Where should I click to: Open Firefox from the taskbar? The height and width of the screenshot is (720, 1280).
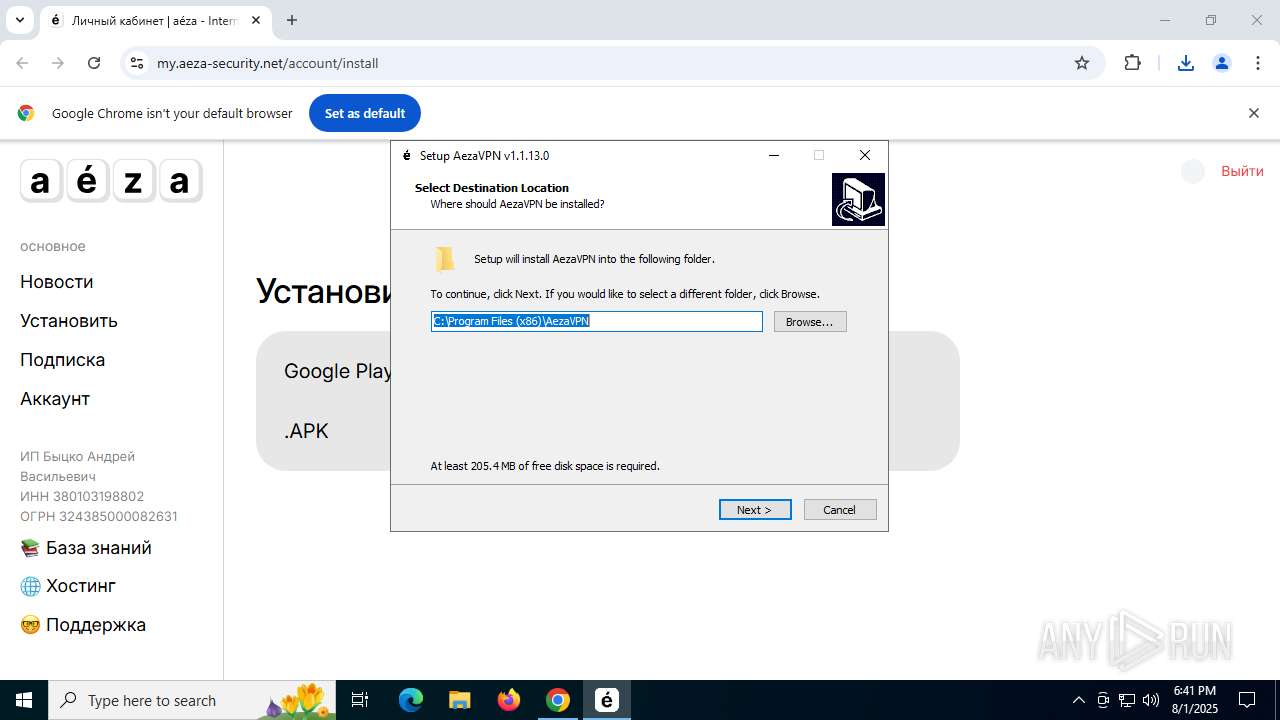point(509,700)
